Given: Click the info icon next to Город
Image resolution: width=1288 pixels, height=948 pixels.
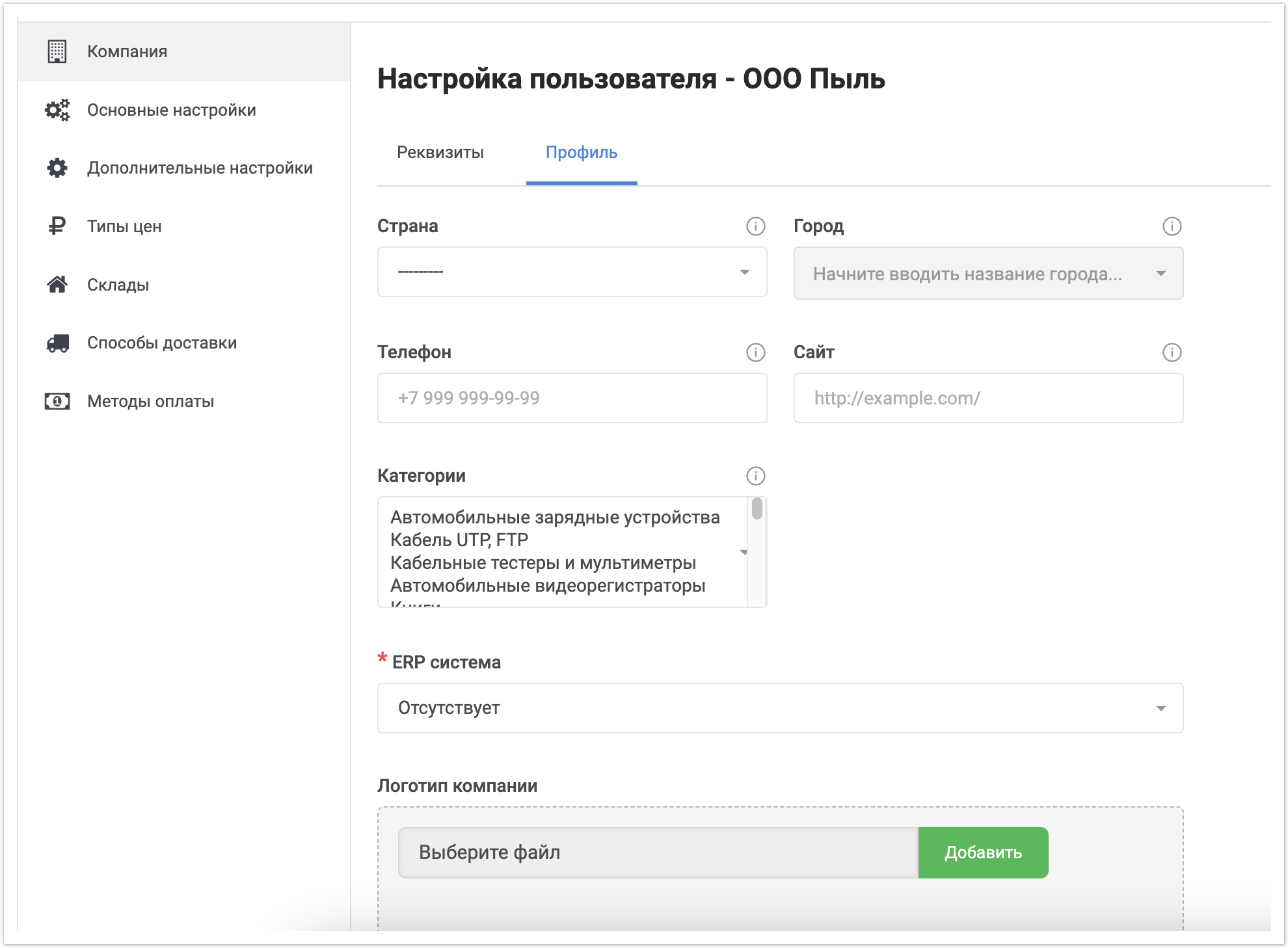Looking at the screenshot, I should pyautogui.click(x=1172, y=226).
